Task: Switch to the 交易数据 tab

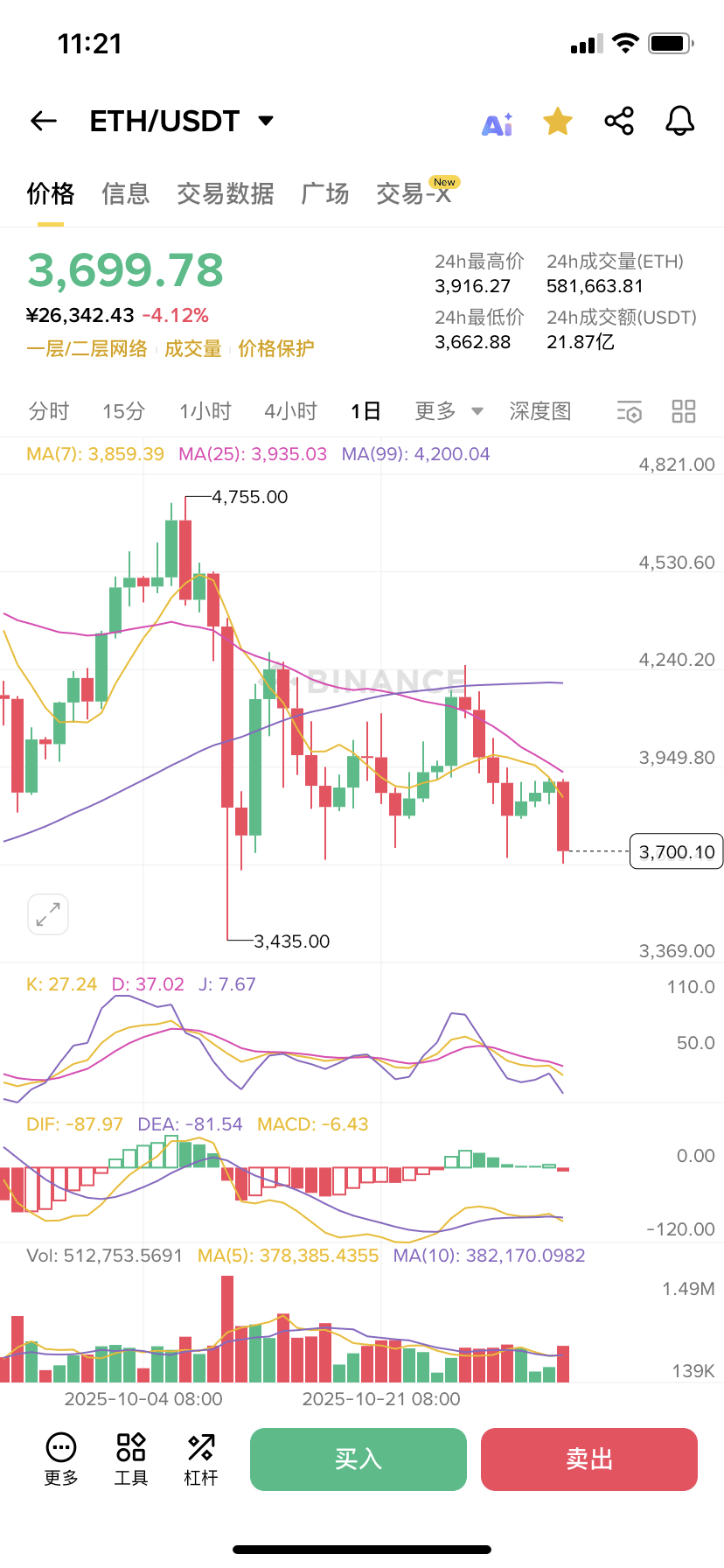Action: coord(226,193)
